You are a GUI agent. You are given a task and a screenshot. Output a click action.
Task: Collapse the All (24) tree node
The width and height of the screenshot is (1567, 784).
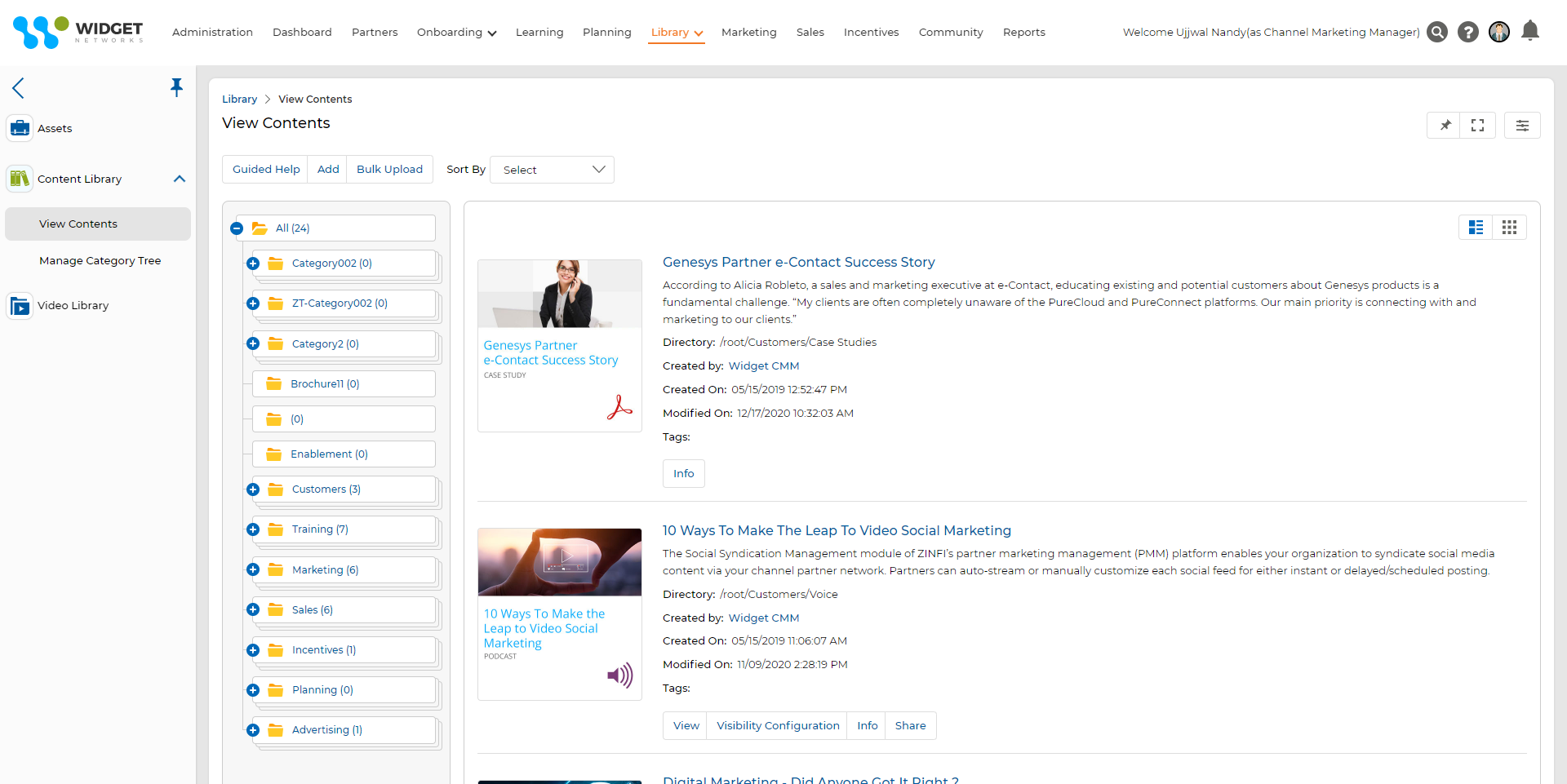[237, 228]
